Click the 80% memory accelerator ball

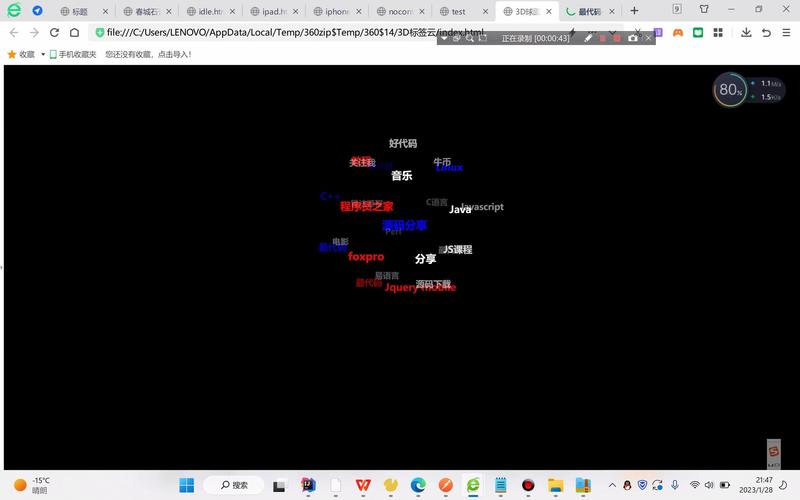(730, 90)
